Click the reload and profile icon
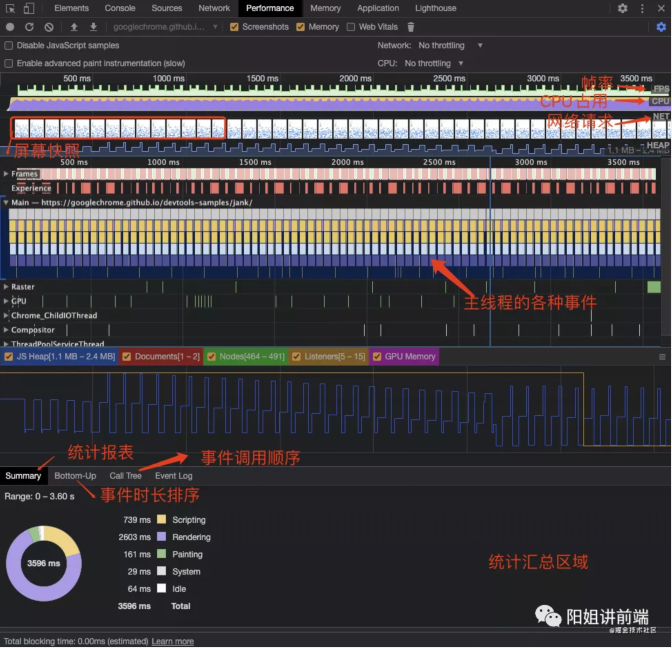The image size is (672, 648). coord(29,27)
